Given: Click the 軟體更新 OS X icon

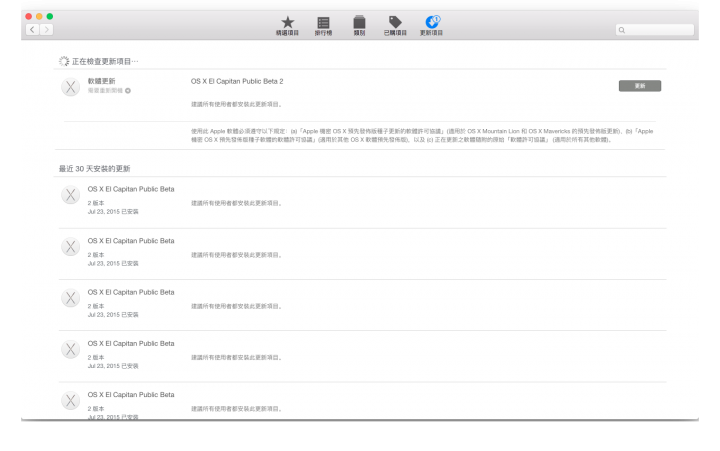Looking at the screenshot, I should (71, 87).
